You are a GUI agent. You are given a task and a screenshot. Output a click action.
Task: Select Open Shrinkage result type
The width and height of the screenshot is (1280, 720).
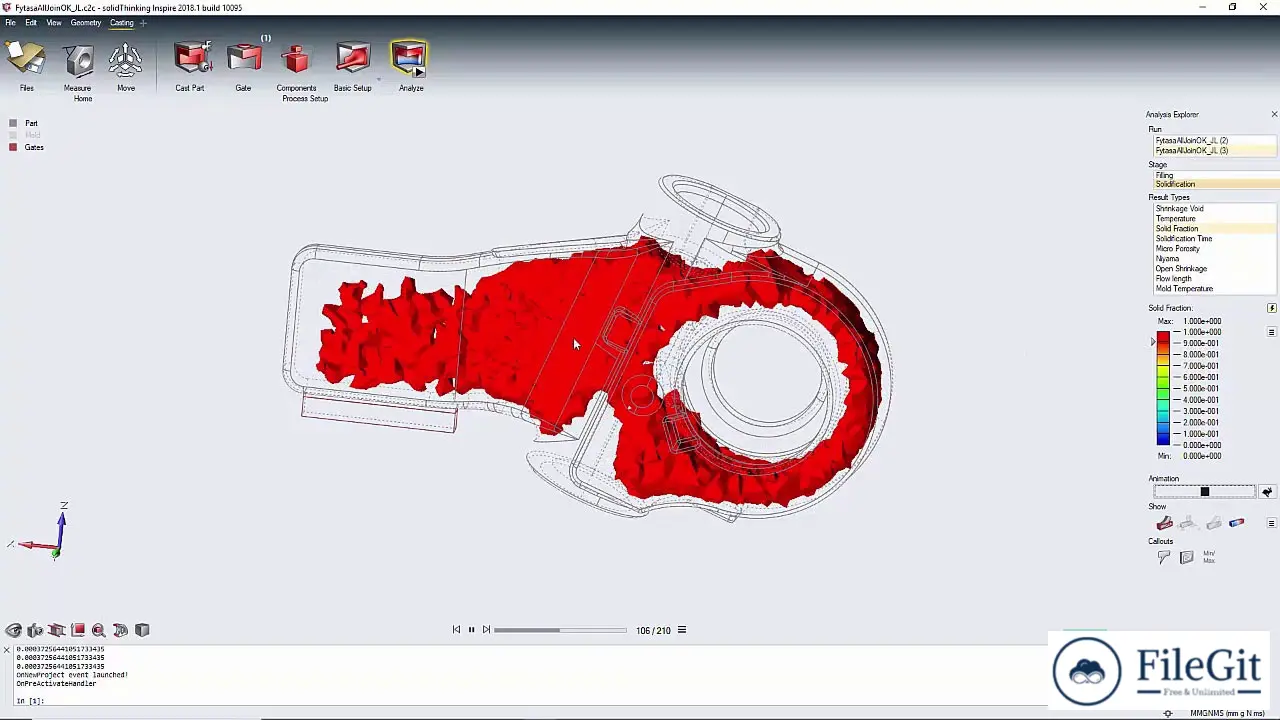click(x=1213, y=269)
